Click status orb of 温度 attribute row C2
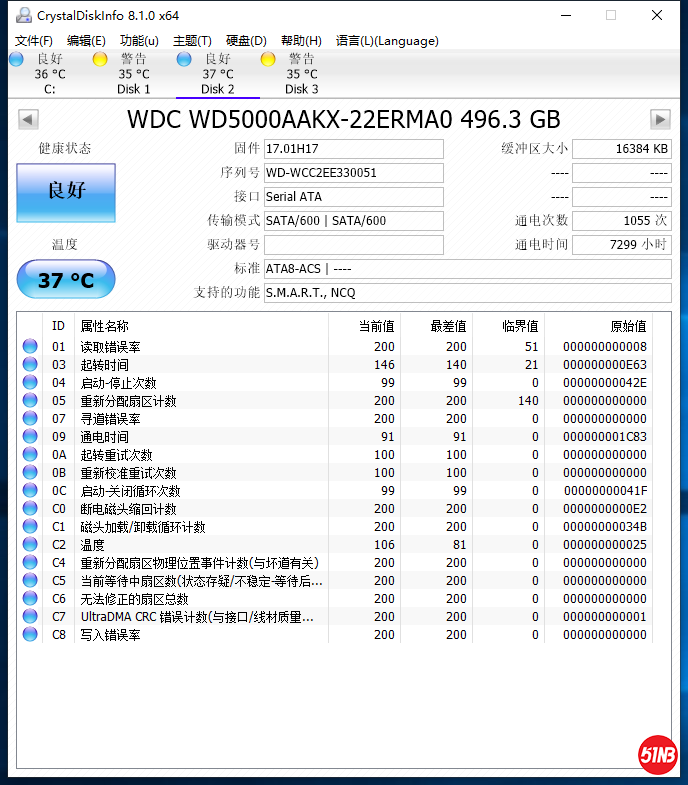 [30, 545]
